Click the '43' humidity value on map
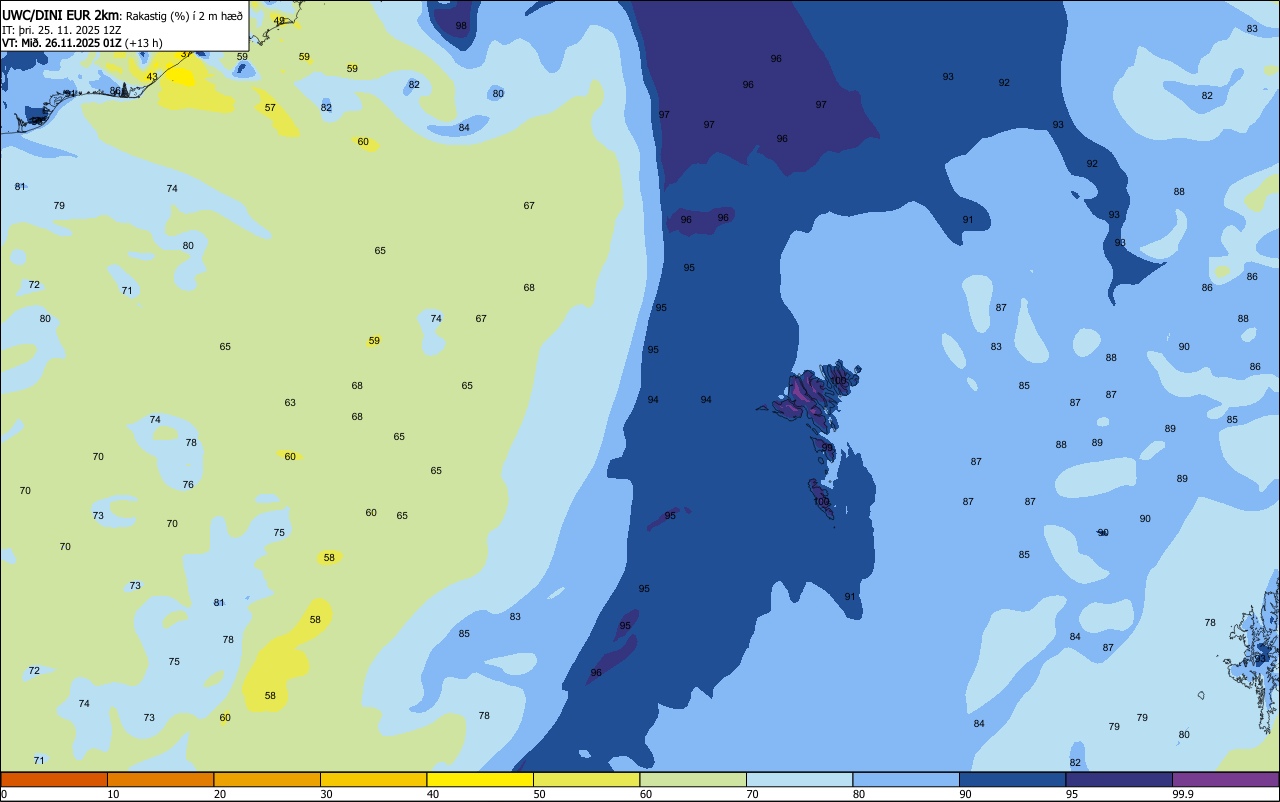 pos(152,77)
